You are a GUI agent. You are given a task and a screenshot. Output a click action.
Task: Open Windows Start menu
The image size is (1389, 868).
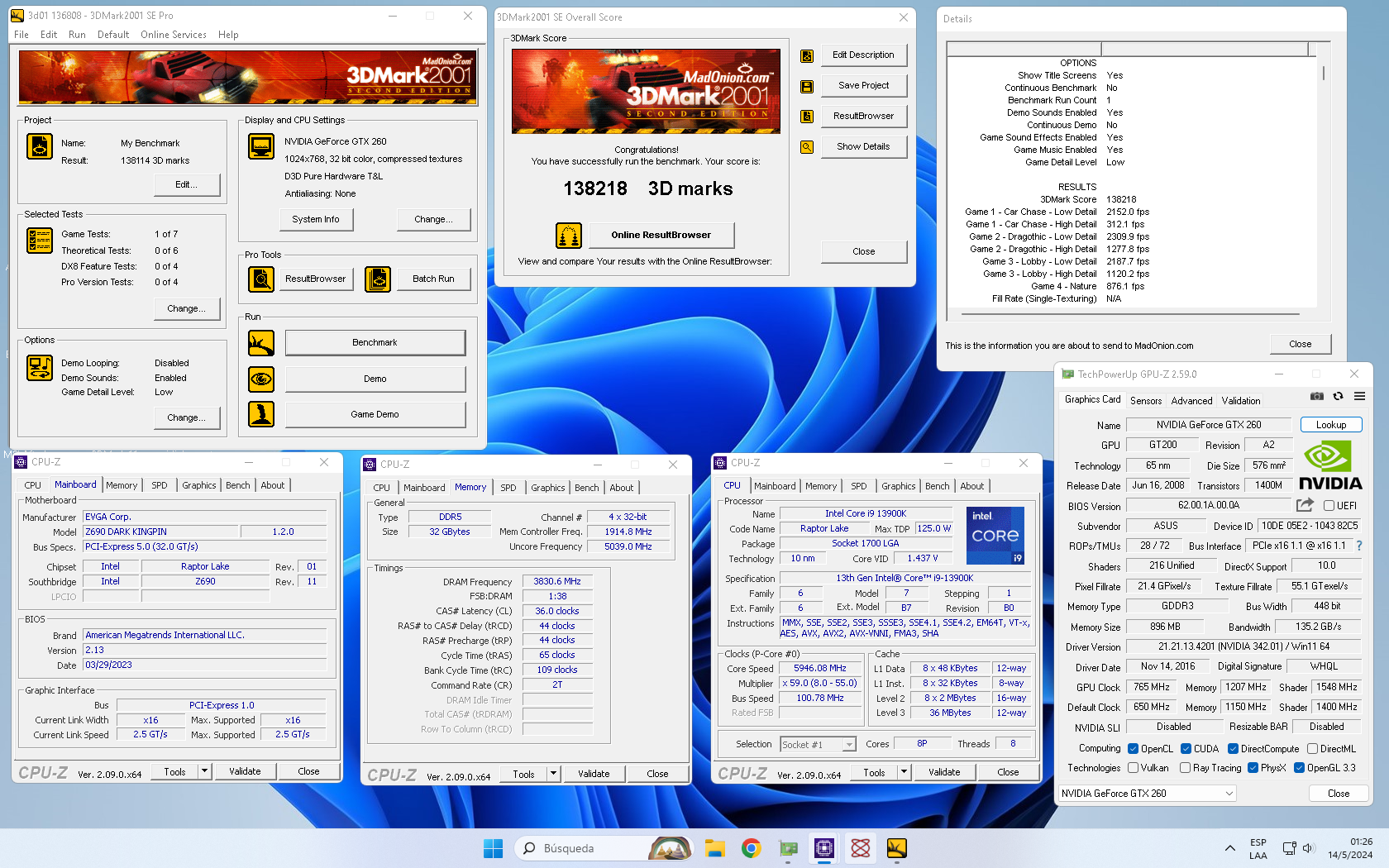(x=493, y=848)
